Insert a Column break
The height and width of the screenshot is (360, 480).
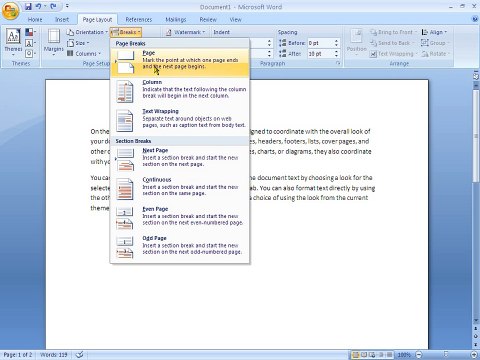click(180, 91)
